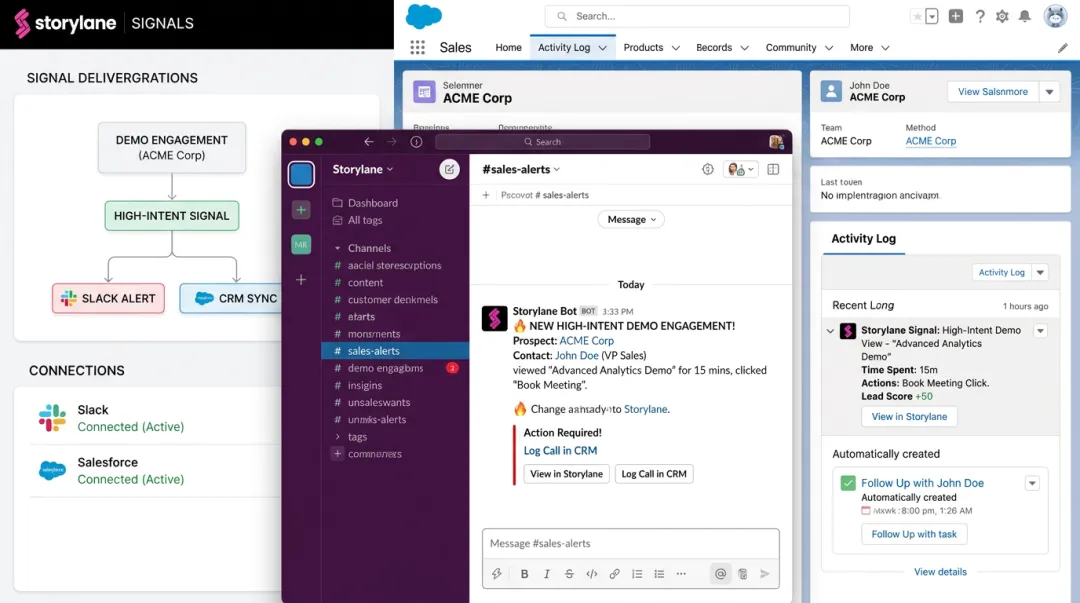
Task: Go forward in Slack history
Action: coord(392,141)
